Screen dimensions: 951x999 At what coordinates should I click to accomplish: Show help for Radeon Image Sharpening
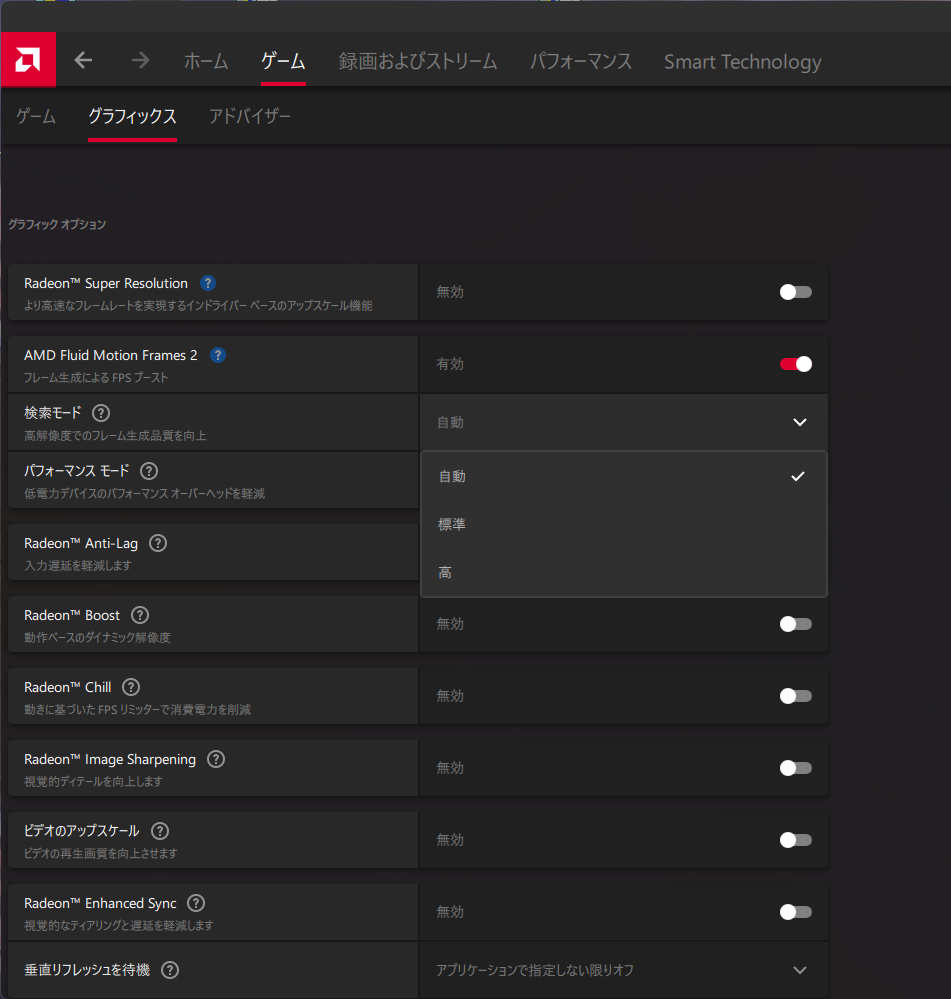(x=217, y=759)
